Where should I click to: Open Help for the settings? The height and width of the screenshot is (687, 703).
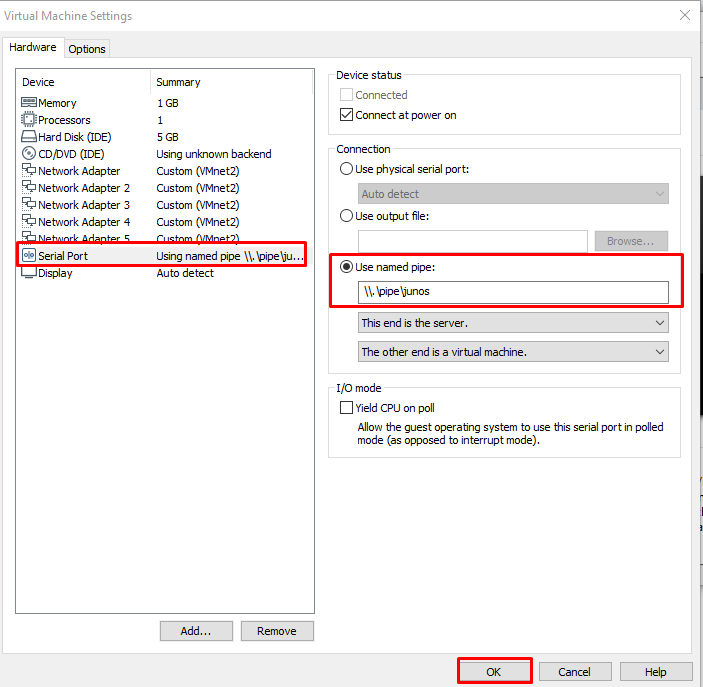click(656, 672)
